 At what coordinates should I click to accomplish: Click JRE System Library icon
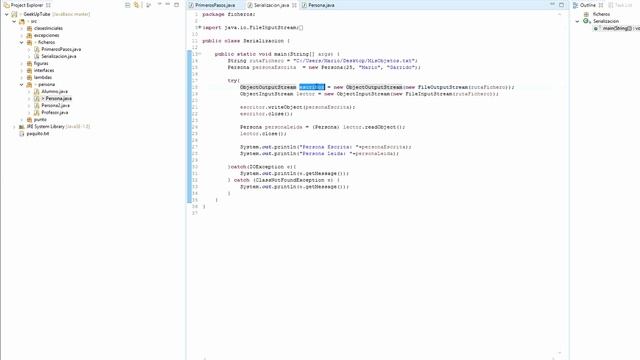click(22, 127)
